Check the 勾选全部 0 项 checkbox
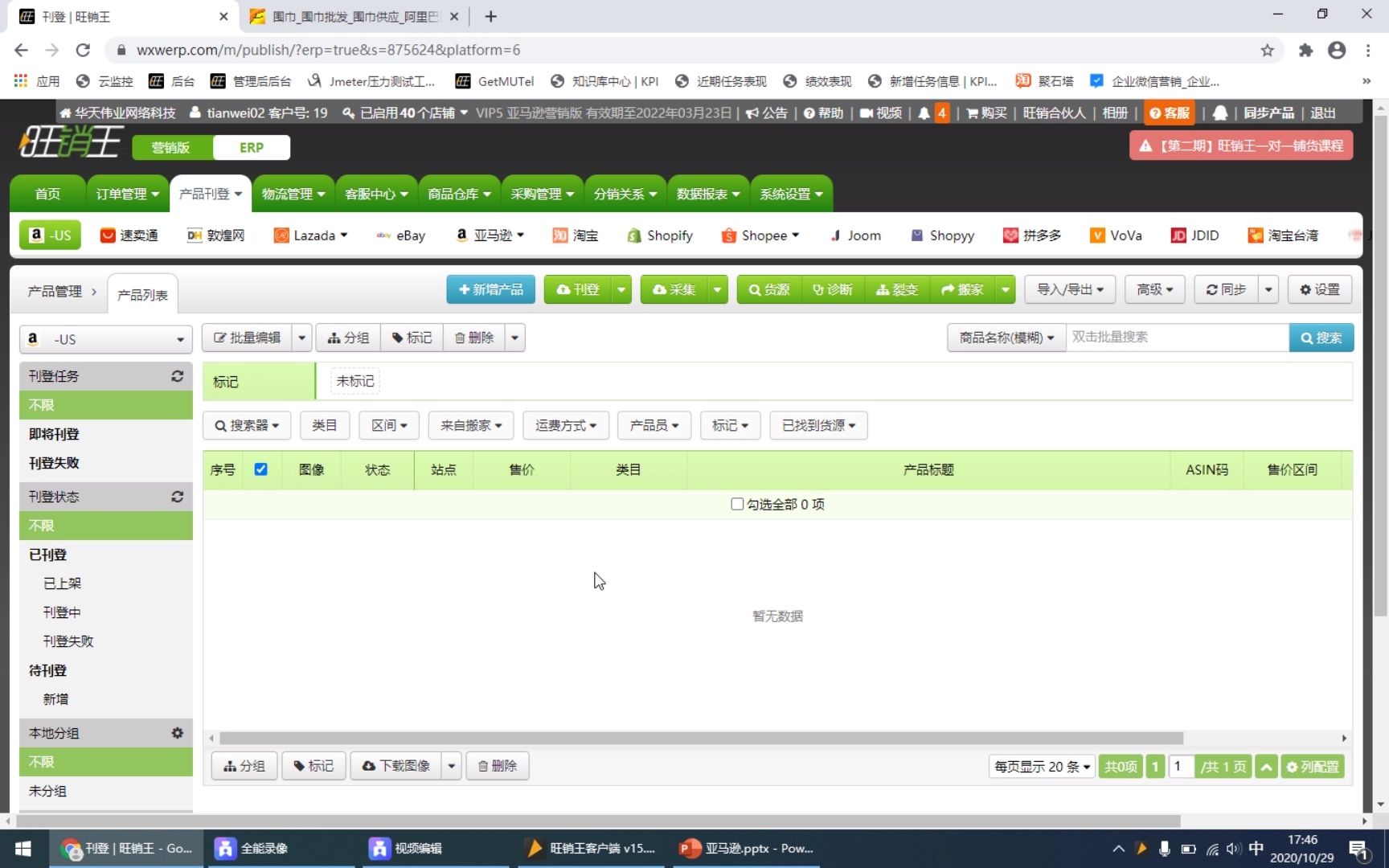The width and height of the screenshot is (1389, 868). click(x=737, y=504)
